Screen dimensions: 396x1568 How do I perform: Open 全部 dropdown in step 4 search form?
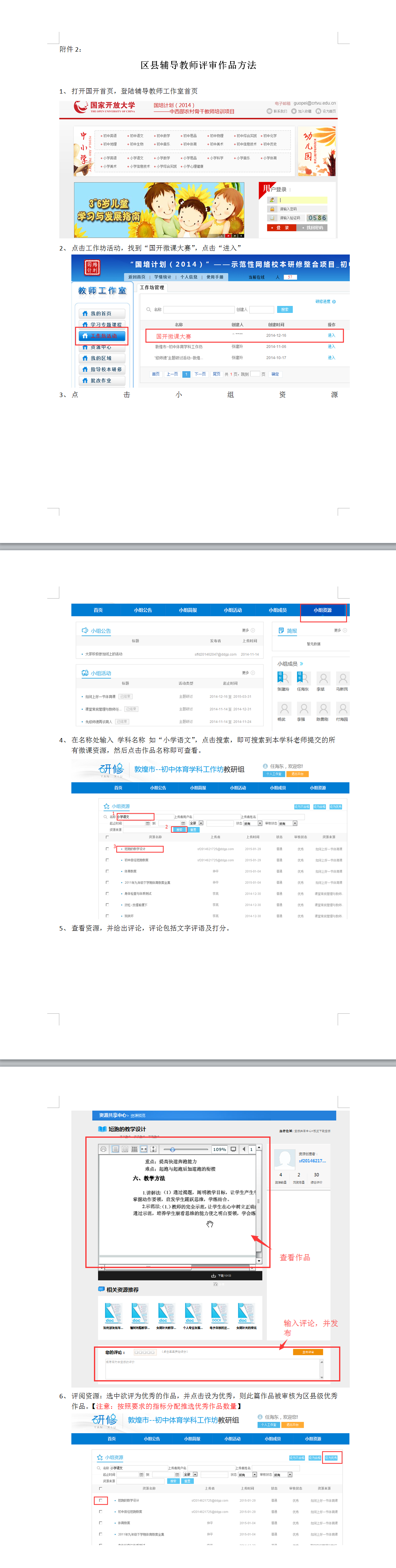click(x=196, y=823)
